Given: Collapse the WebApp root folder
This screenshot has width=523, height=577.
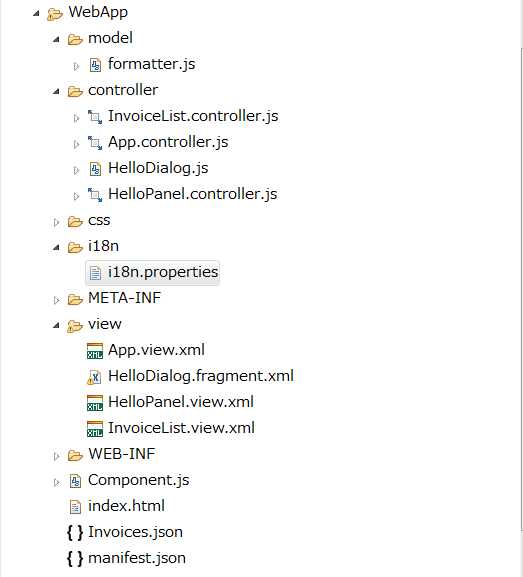Looking at the screenshot, I should pos(36,14).
